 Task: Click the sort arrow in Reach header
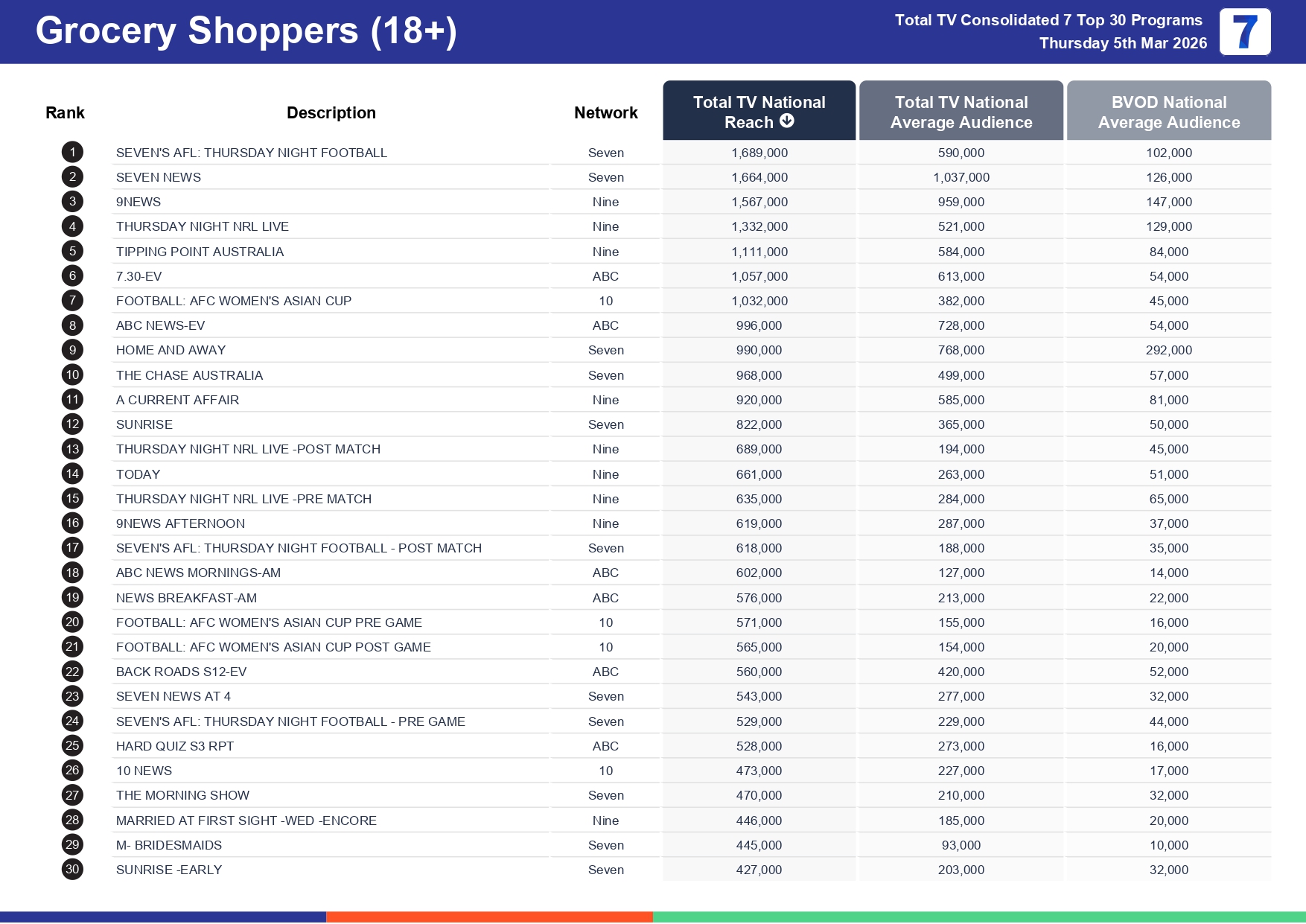787,121
